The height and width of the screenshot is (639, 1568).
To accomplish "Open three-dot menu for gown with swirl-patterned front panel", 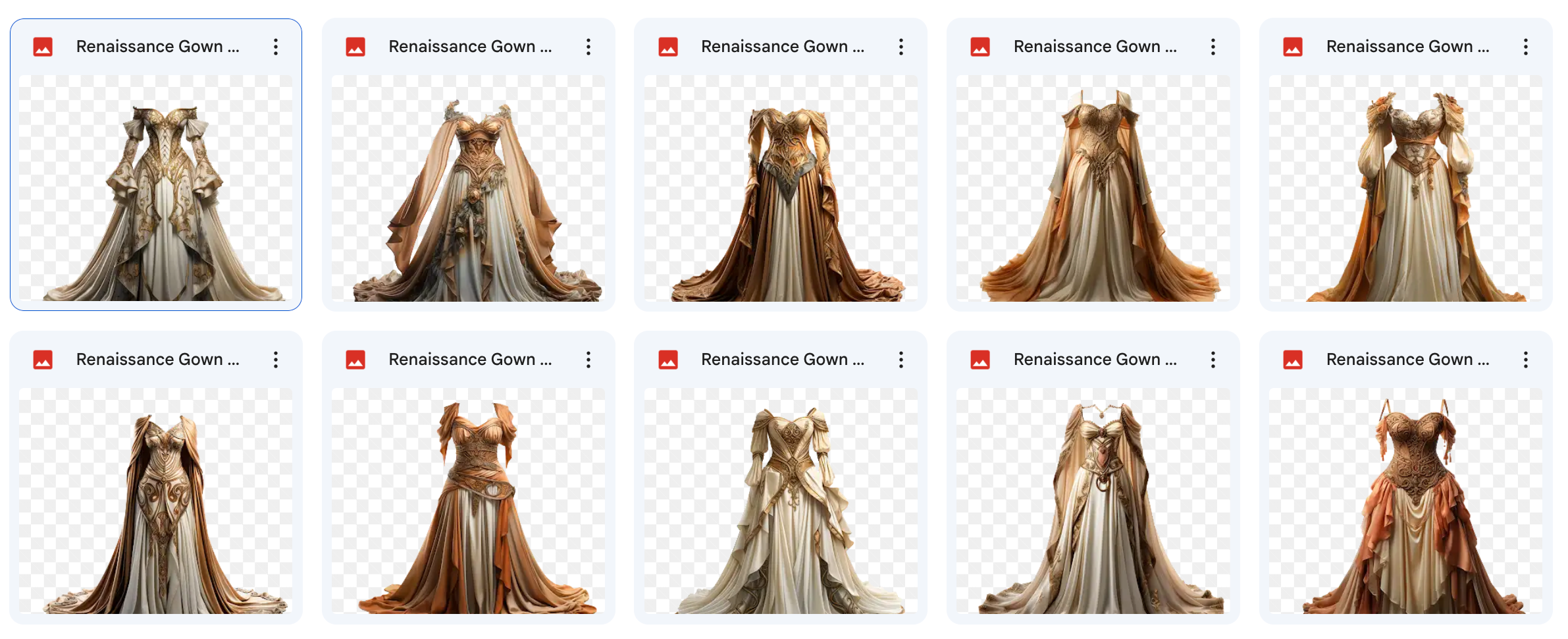I will point(276,360).
